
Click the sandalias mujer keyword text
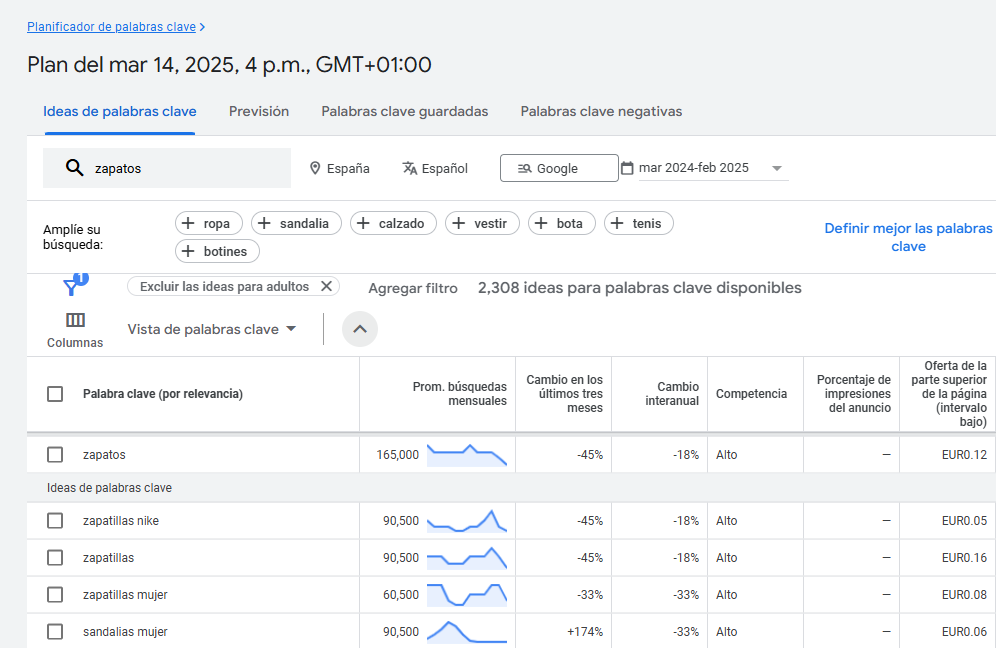tap(125, 632)
